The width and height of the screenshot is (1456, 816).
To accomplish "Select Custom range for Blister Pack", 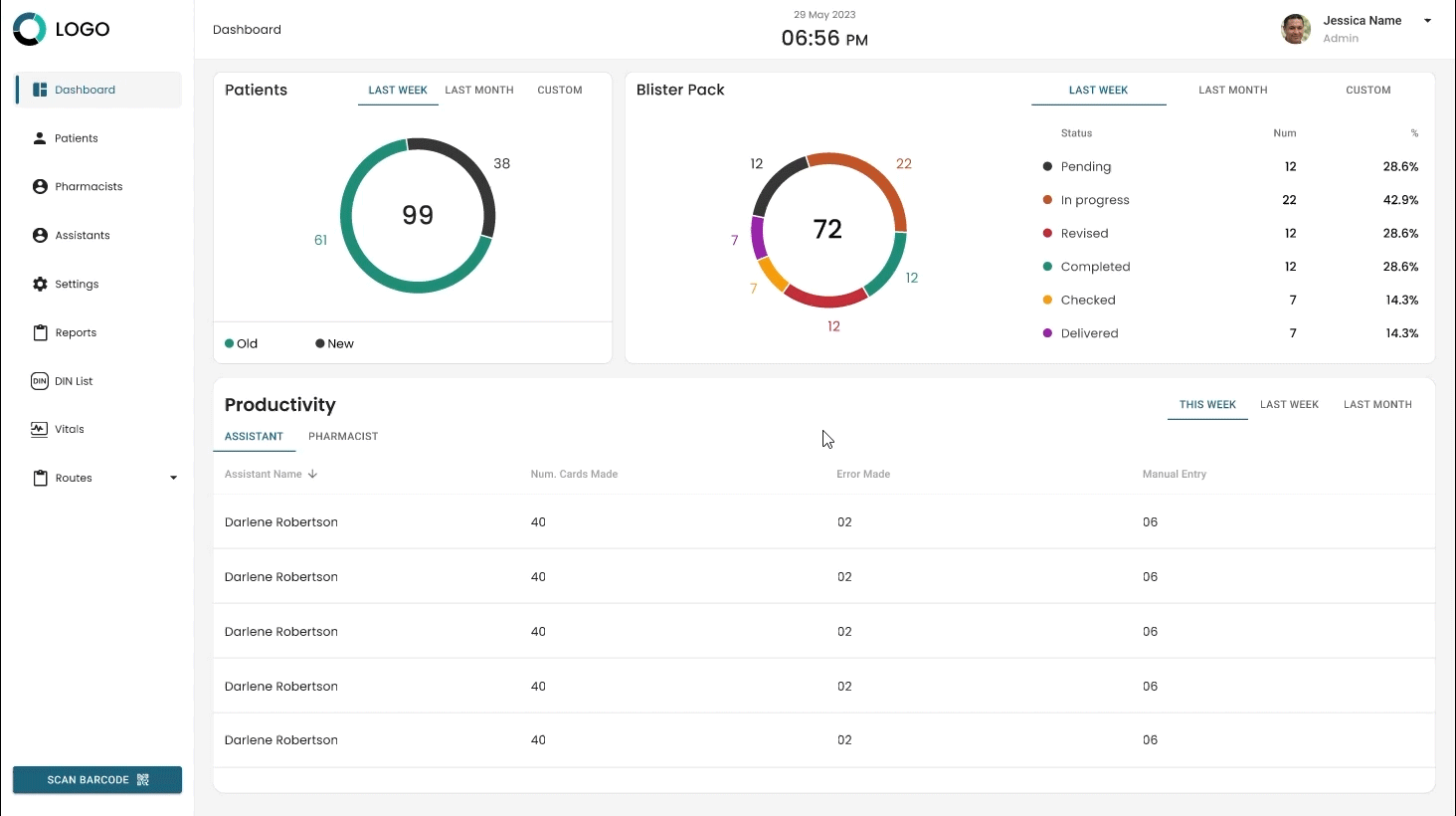I will point(1367,91).
